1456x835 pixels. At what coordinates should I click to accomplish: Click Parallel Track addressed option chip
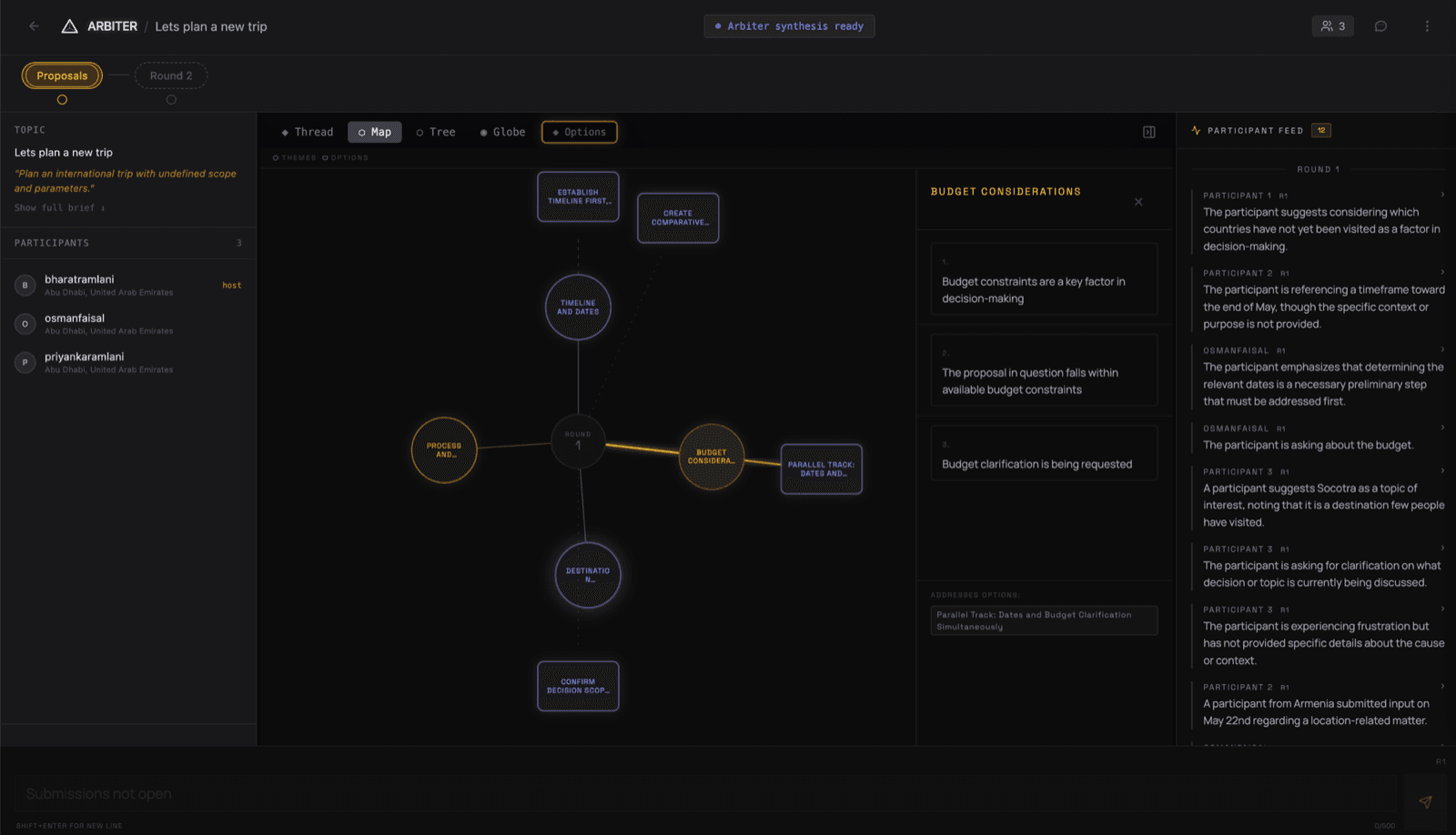tap(1044, 620)
